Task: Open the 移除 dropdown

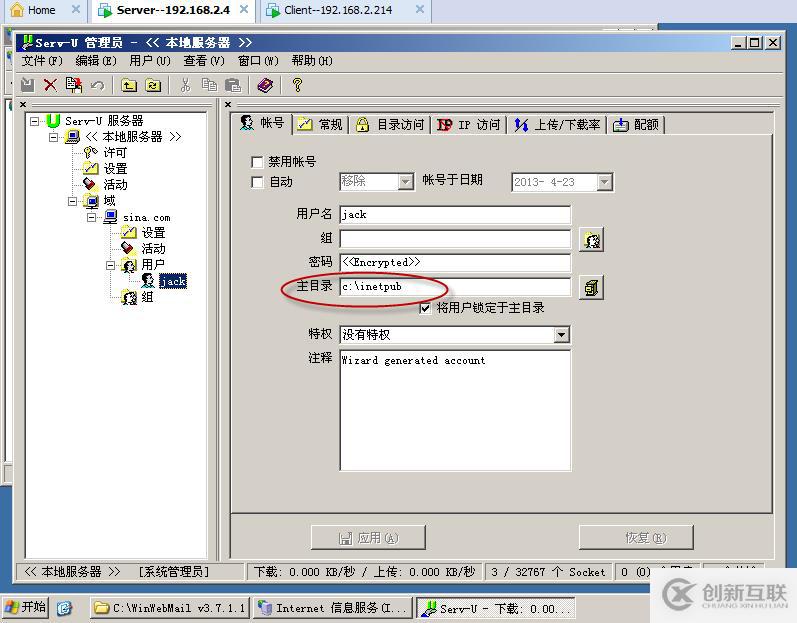Action: [406, 182]
